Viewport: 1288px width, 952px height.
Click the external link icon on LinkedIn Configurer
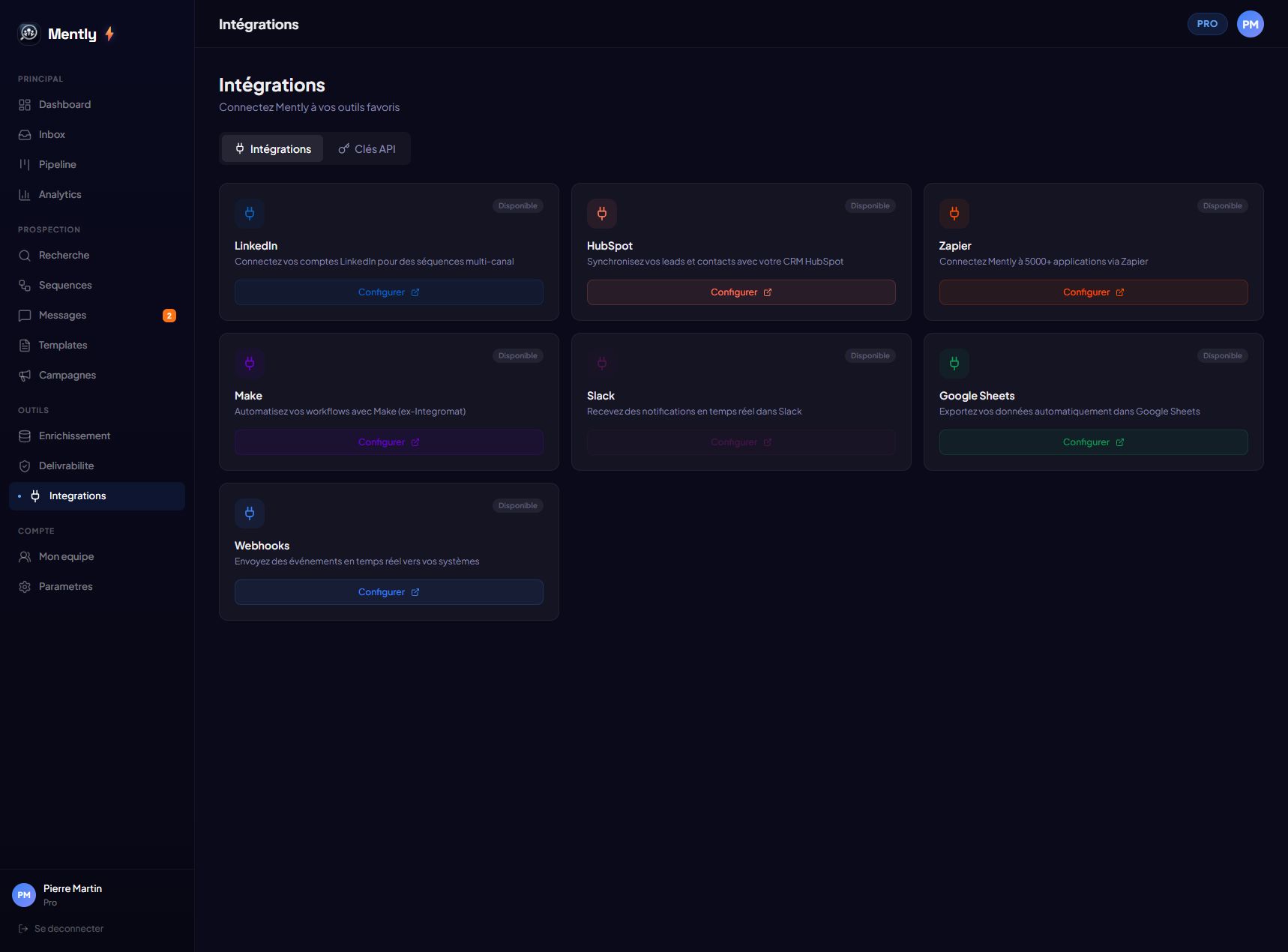pos(415,292)
